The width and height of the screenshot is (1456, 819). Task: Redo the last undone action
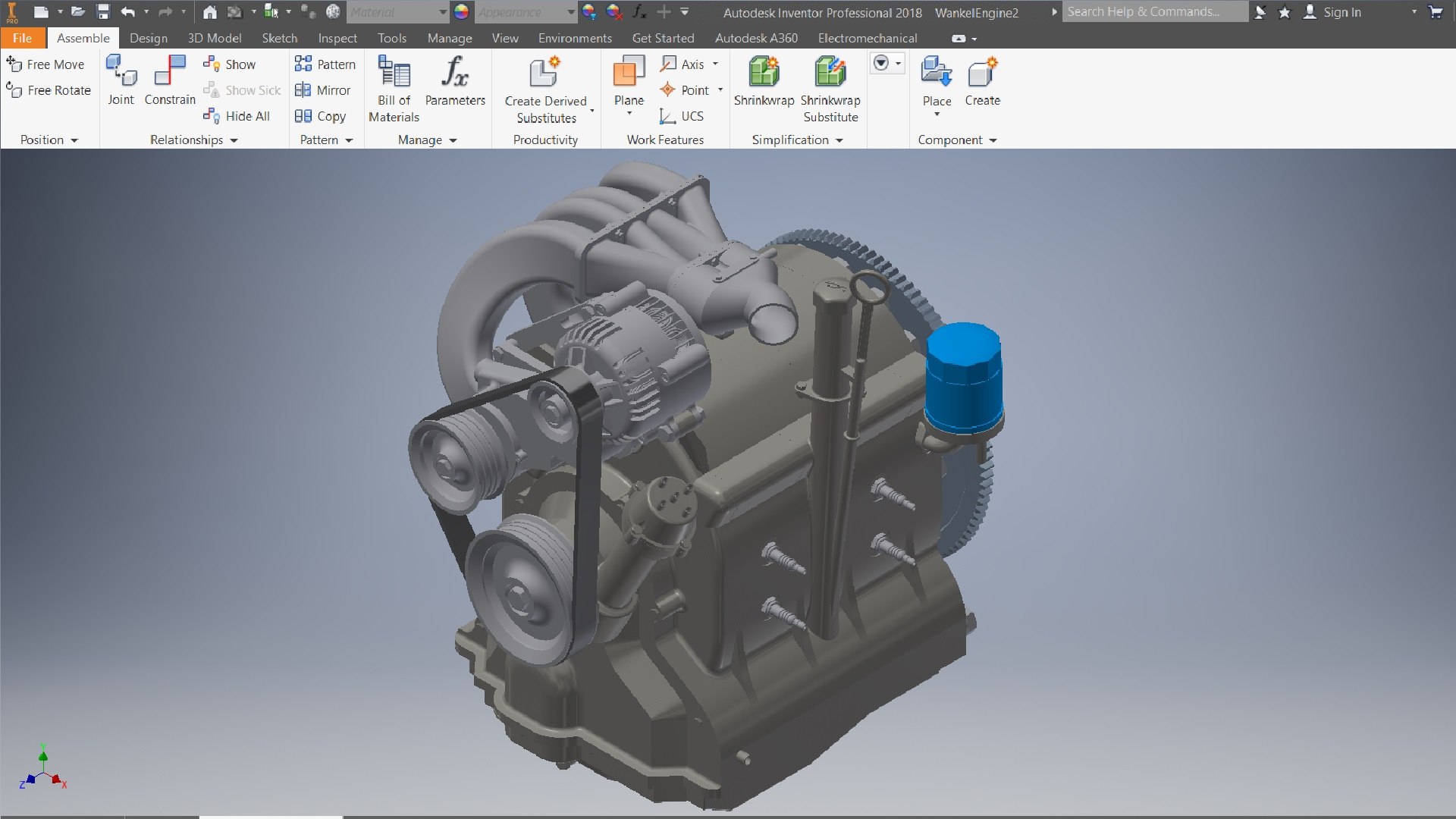pos(165,12)
